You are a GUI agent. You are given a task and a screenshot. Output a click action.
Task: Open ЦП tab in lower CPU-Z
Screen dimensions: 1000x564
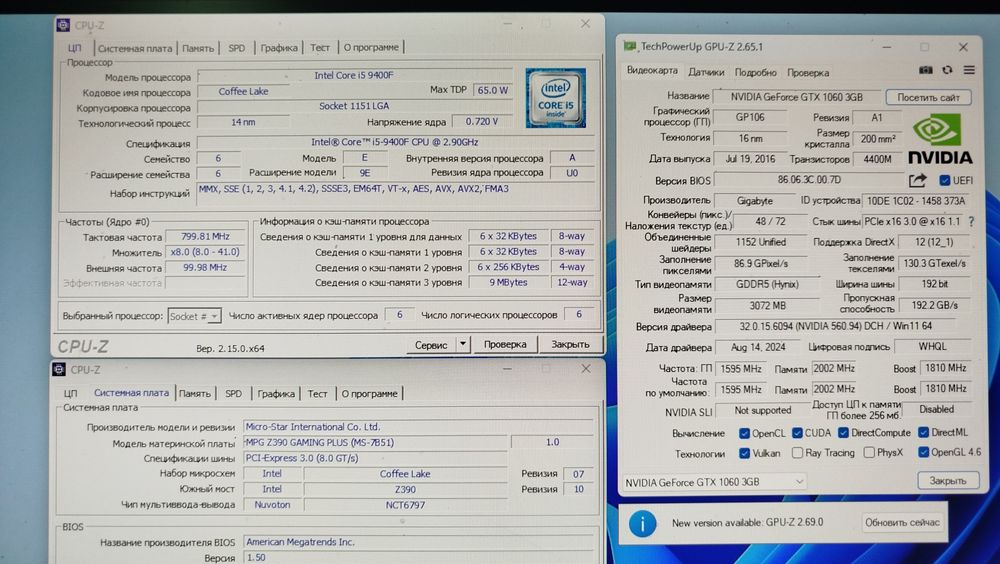coord(70,394)
